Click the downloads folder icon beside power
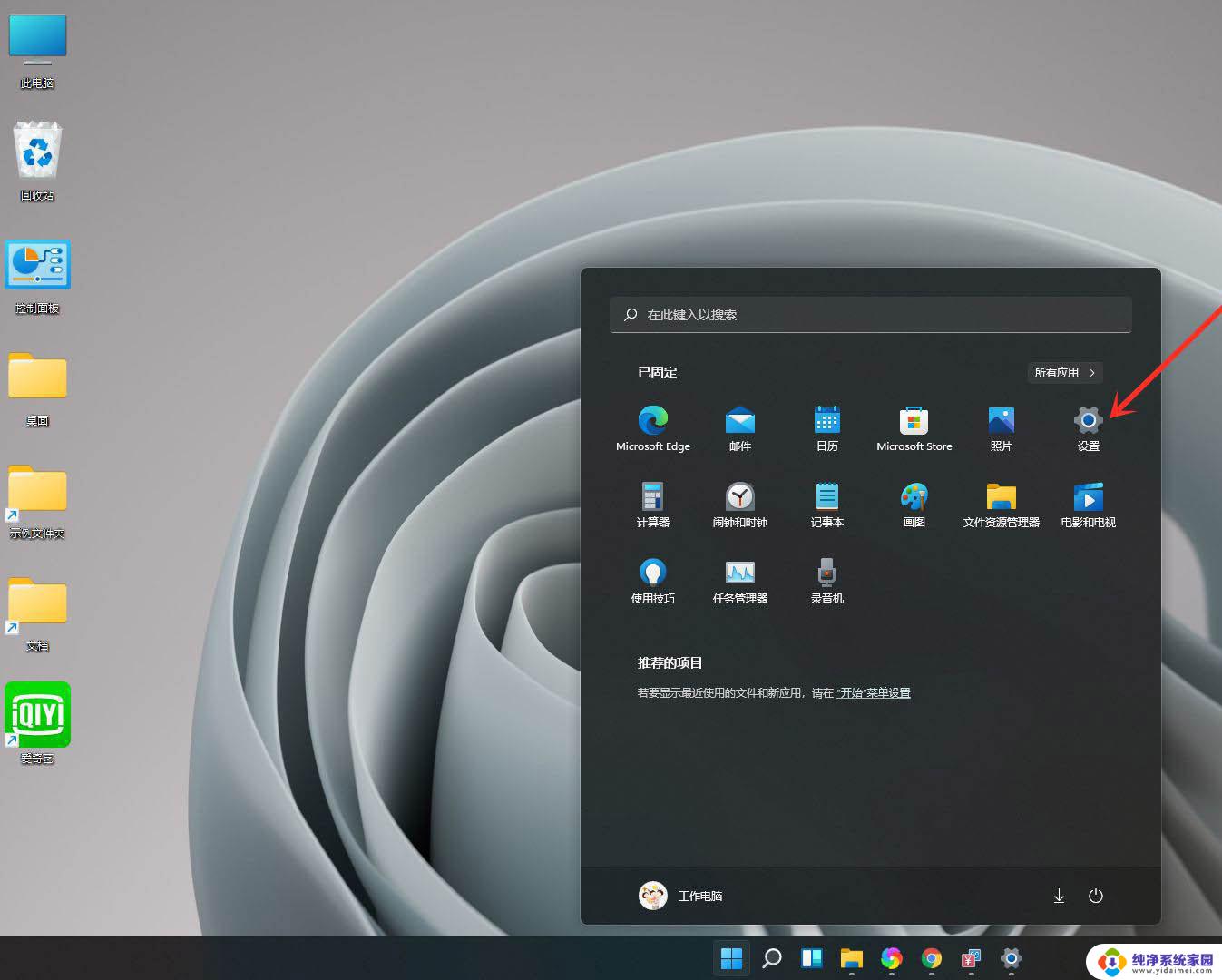The height and width of the screenshot is (980, 1222). 1059,896
